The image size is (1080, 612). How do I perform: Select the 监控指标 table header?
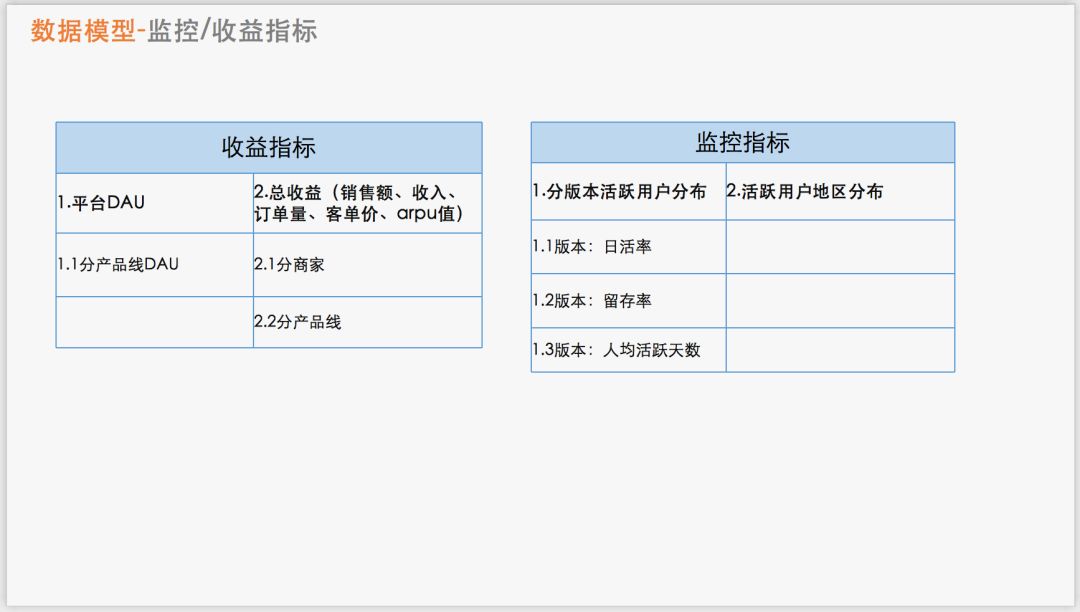(x=742, y=141)
